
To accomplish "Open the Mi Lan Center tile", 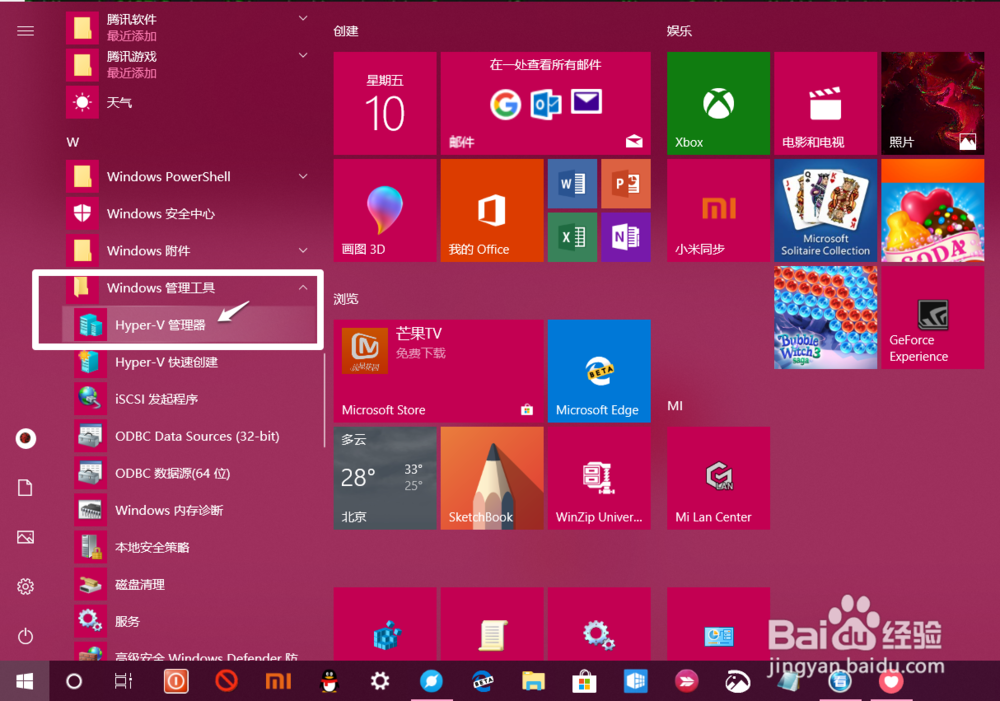I will (x=719, y=478).
